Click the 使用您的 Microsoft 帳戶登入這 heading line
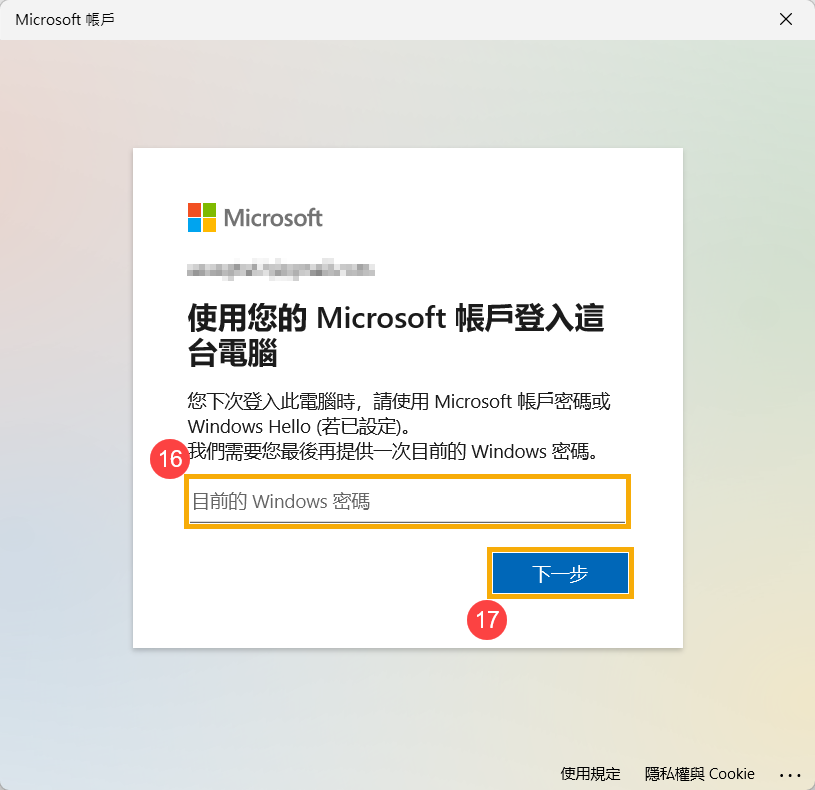 pyautogui.click(x=396, y=317)
